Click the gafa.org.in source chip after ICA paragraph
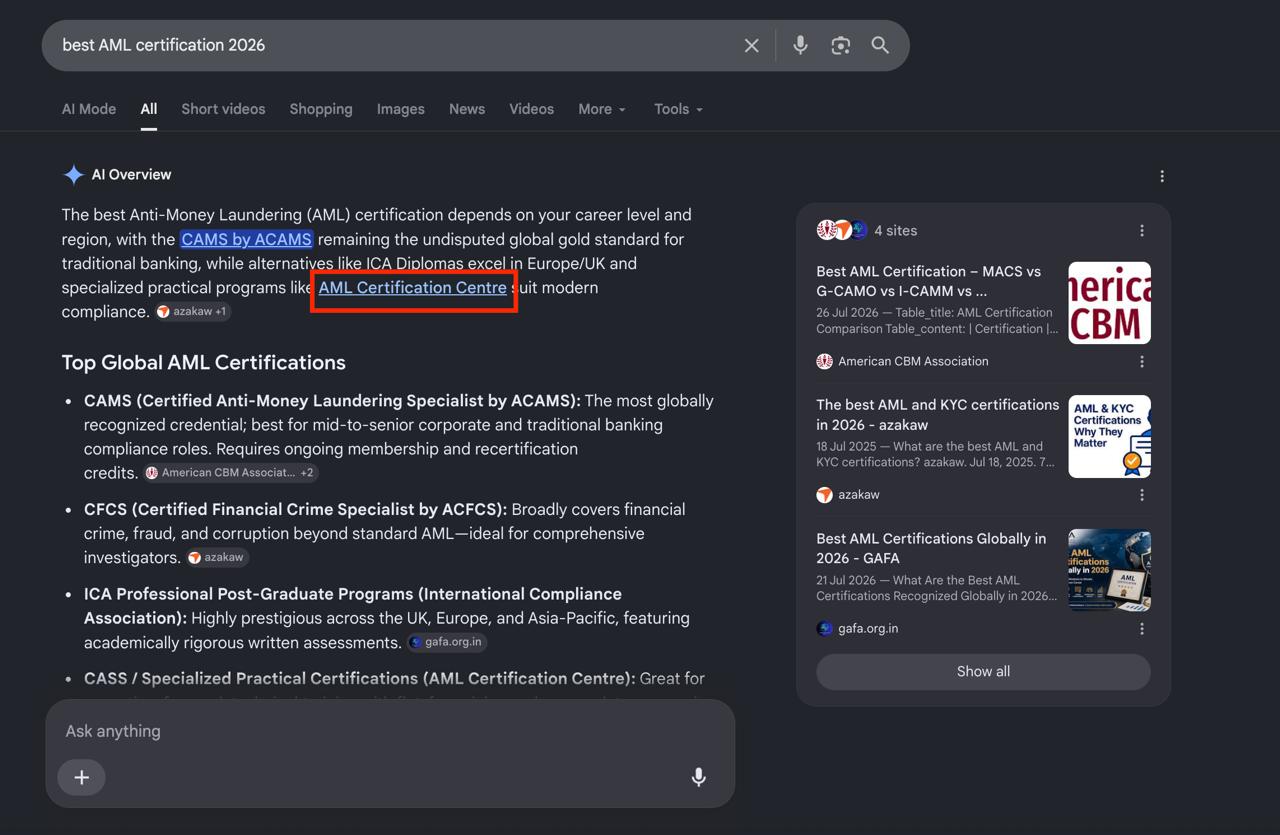Viewport: 1280px width, 835px height. (446, 642)
